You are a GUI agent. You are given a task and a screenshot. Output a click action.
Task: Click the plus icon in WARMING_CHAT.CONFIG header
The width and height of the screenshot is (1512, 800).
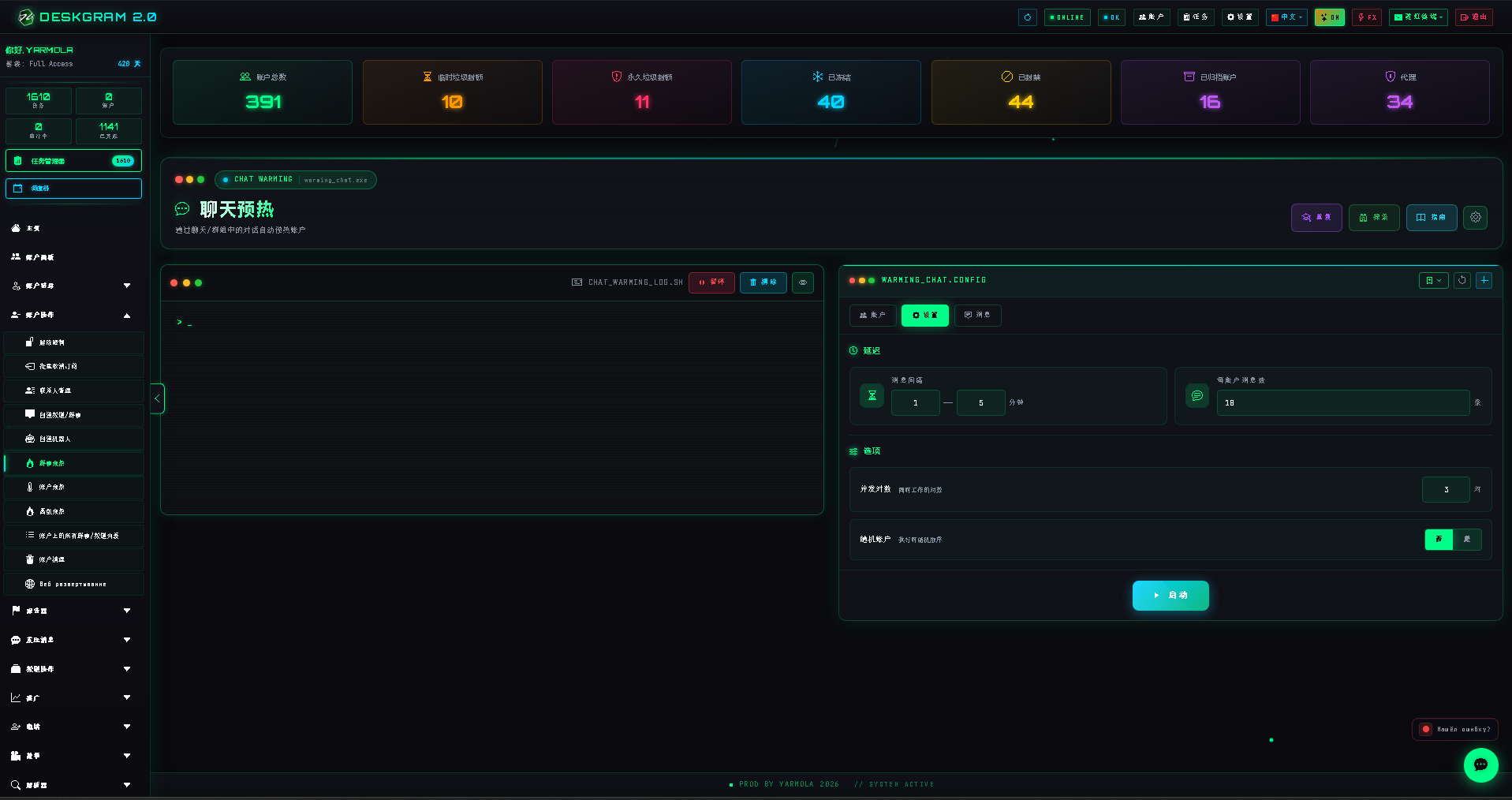coord(1484,280)
